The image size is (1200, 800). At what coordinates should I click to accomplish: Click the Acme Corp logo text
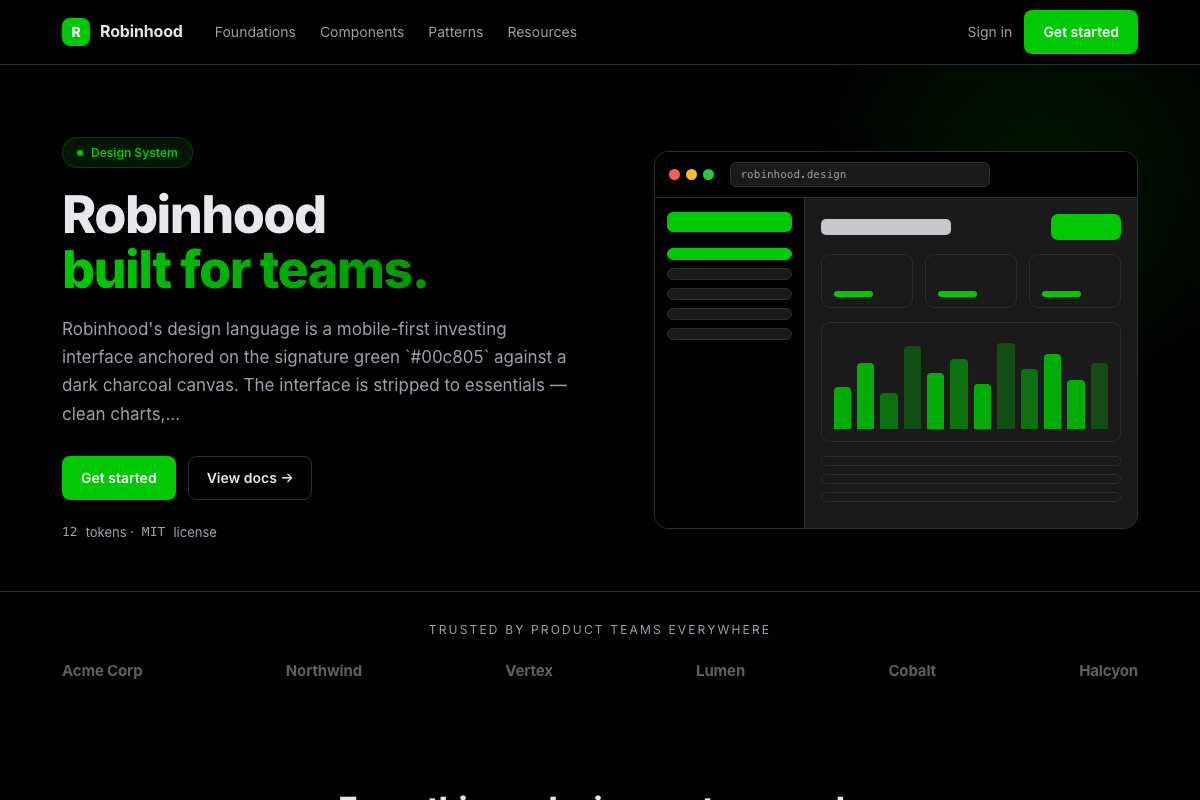[x=102, y=671]
